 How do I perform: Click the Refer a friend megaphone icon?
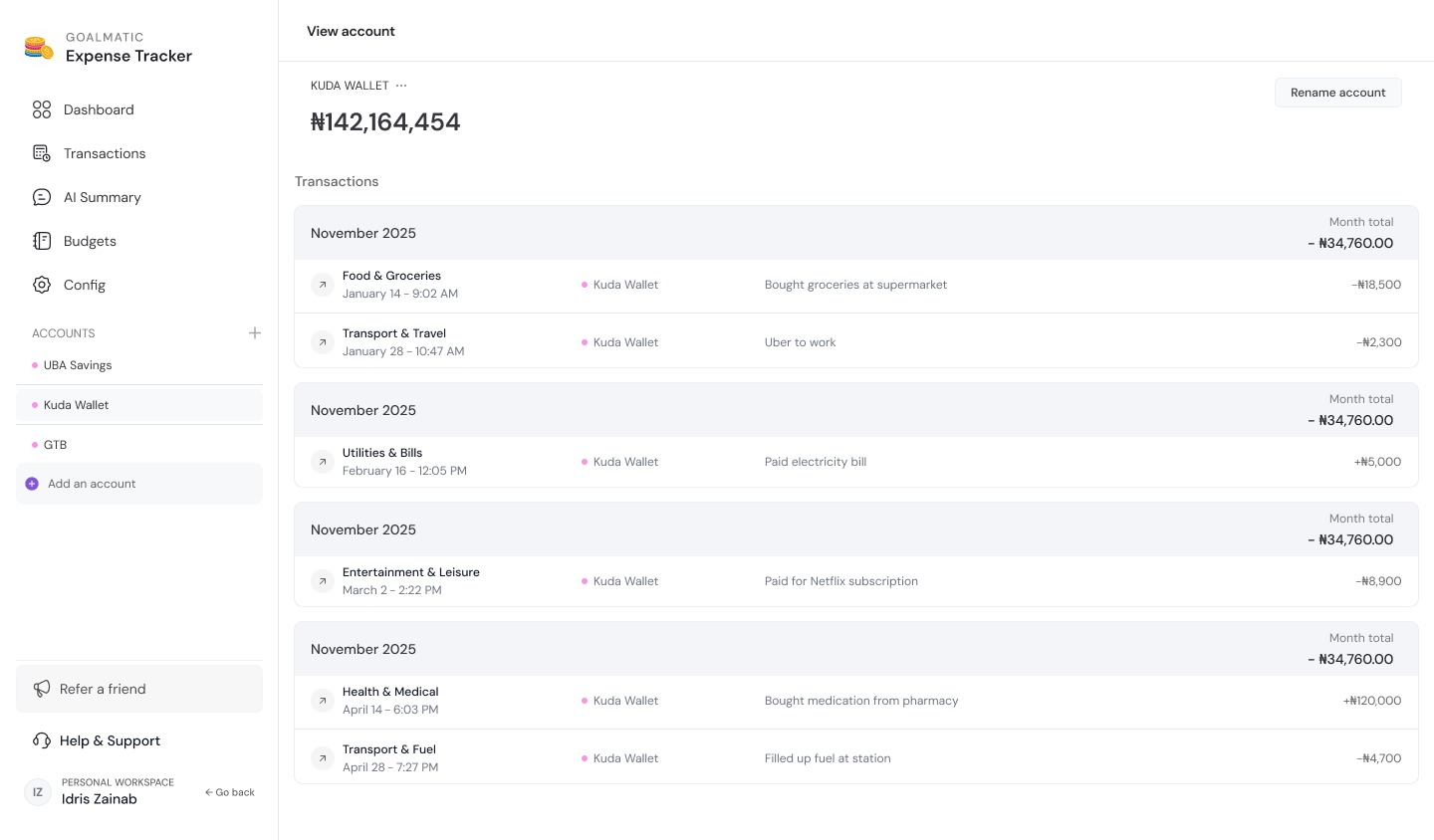point(42,689)
